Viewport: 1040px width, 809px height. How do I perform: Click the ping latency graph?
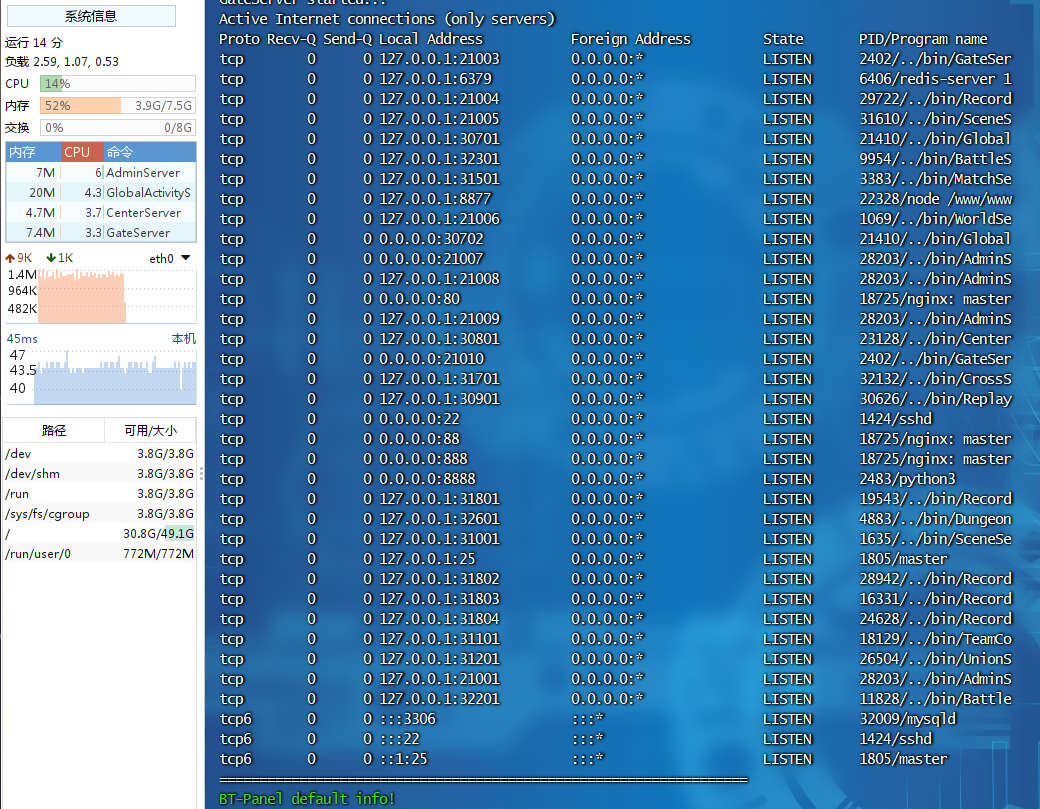tap(115, 376)
